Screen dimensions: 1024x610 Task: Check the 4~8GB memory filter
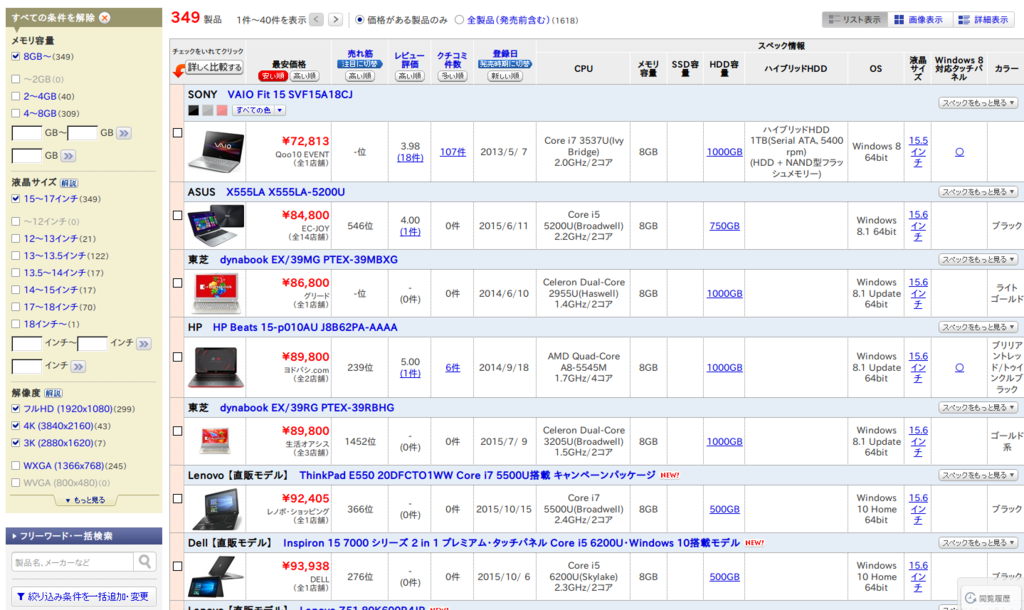coord(16,114)
